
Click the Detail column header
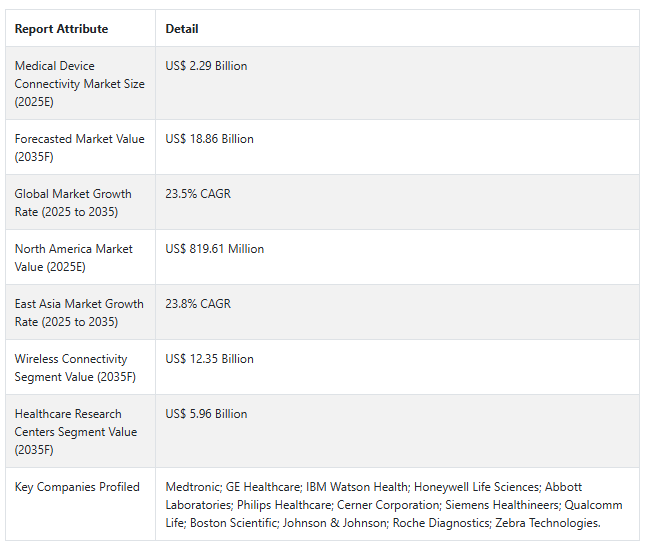click(182, 29)
